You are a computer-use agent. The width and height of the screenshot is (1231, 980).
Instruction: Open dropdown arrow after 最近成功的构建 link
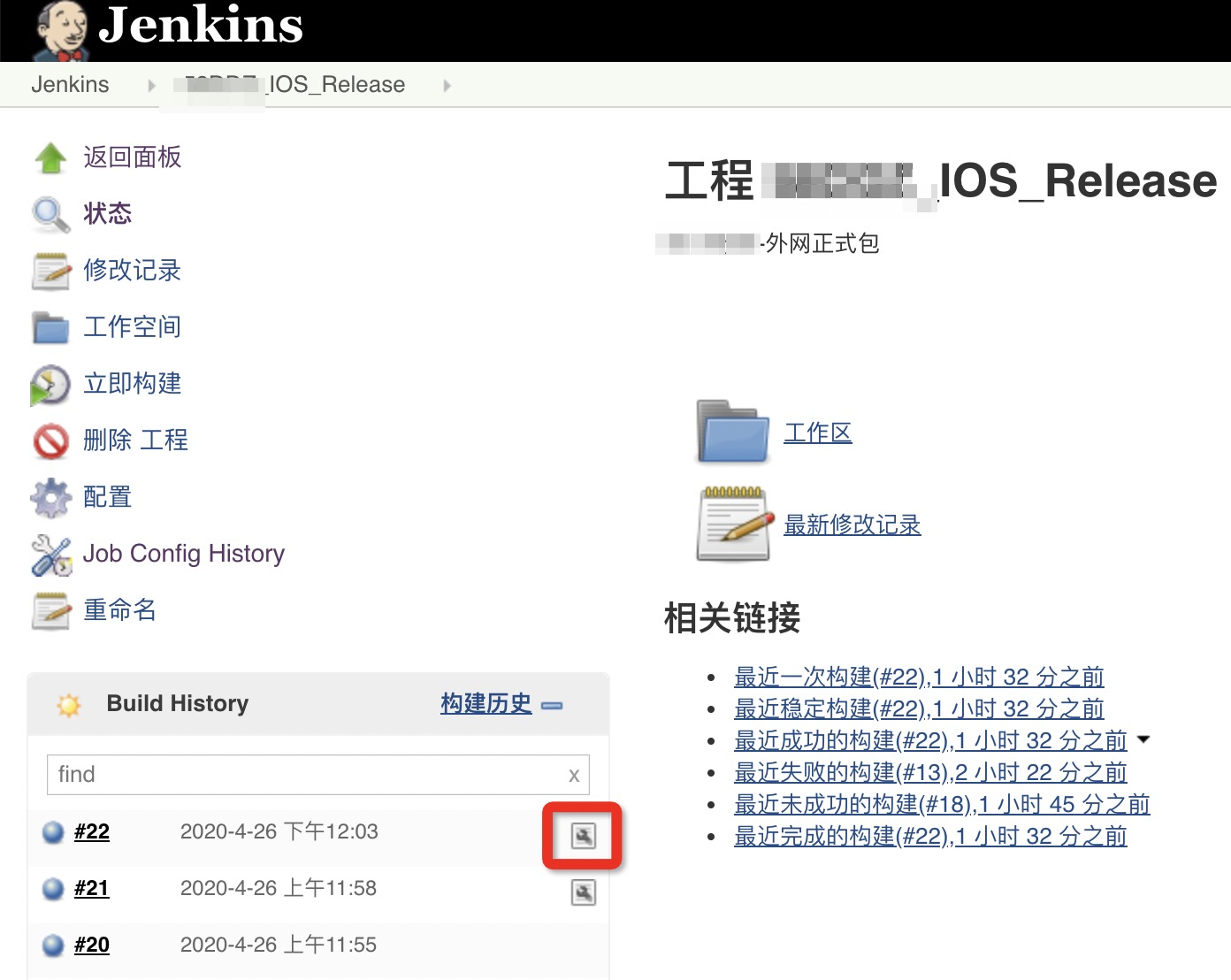1143,739
